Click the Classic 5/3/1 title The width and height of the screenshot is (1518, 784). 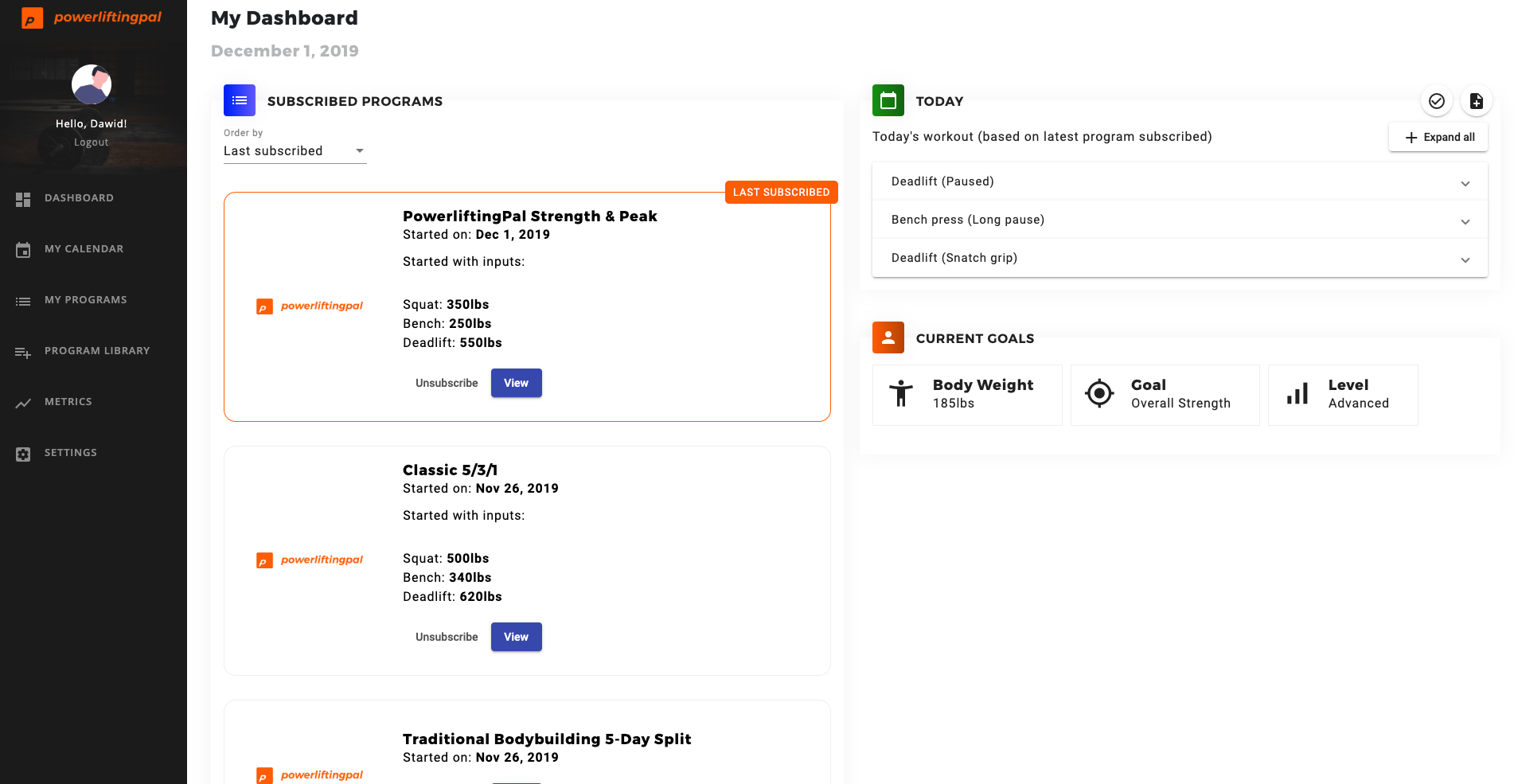coord(450,470)
